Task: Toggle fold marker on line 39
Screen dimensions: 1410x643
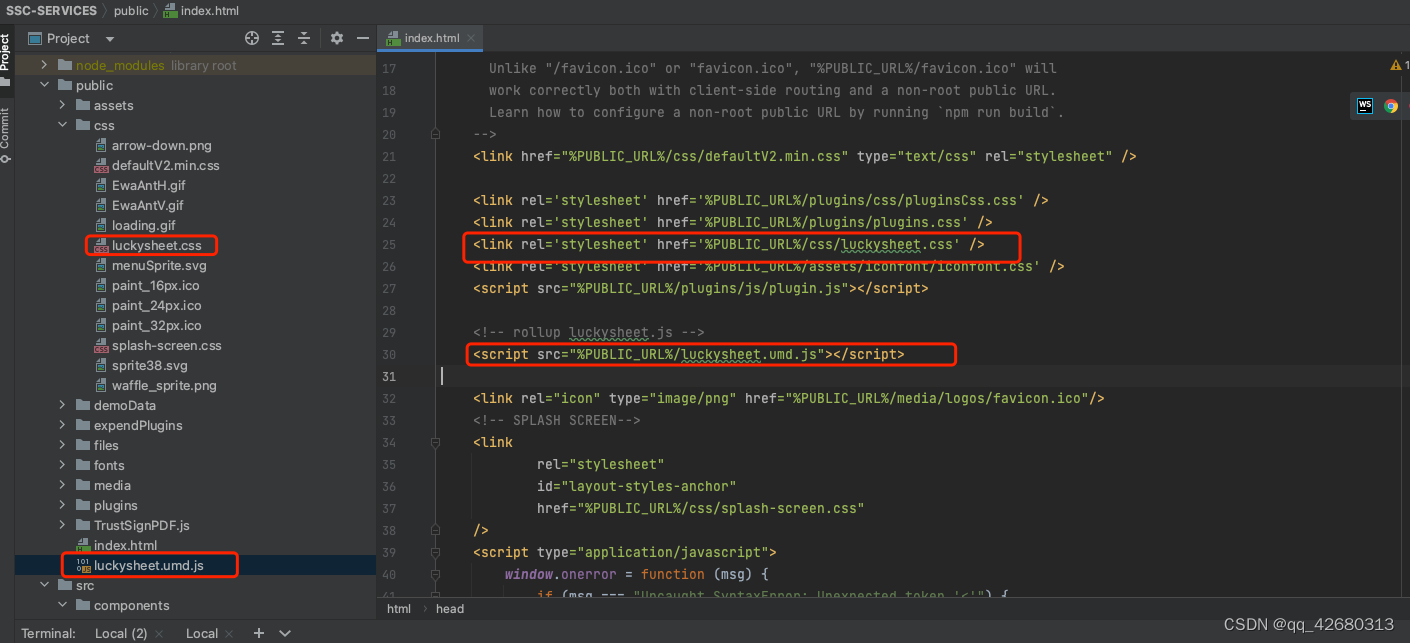Action: point(435,552)
